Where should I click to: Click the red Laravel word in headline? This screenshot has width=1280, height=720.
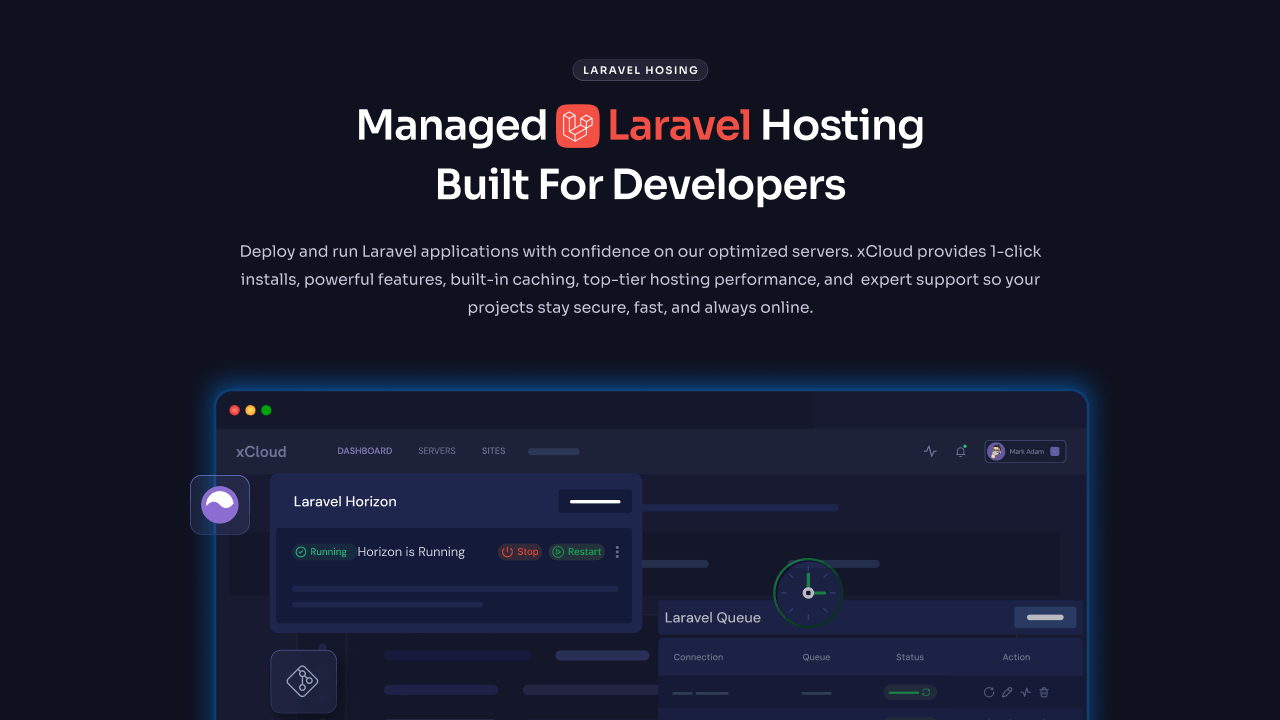679,126
